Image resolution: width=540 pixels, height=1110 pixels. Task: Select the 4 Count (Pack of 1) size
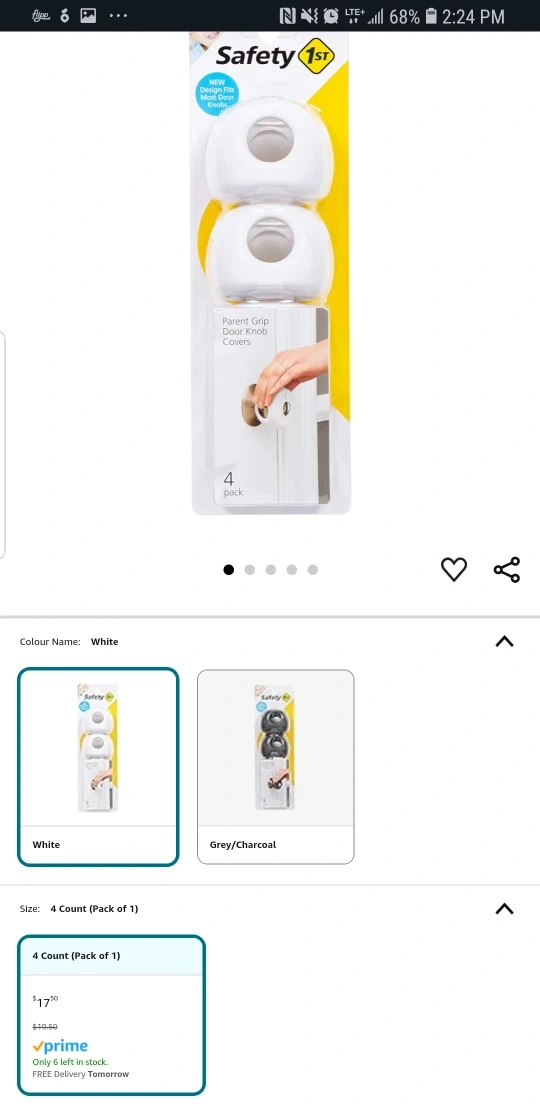[x=112, y=1015]
